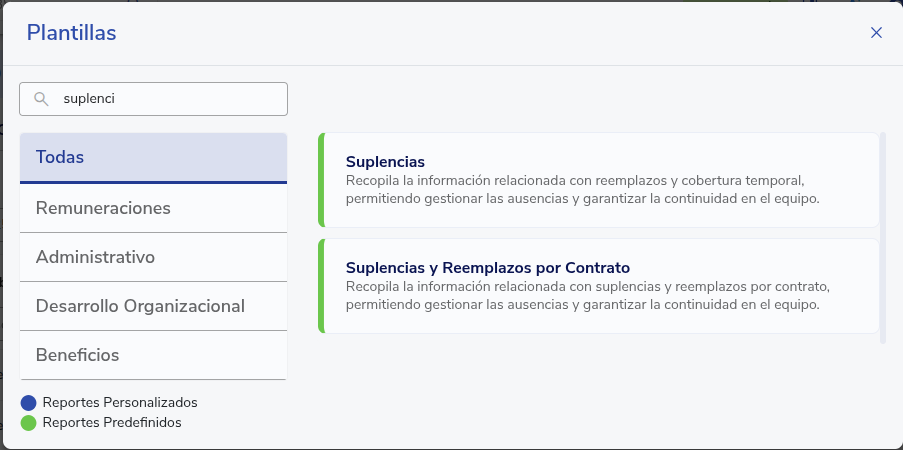Click the green bar on Suplencias card
Viewport: 903px width, 450px height.
pos(321,180)
